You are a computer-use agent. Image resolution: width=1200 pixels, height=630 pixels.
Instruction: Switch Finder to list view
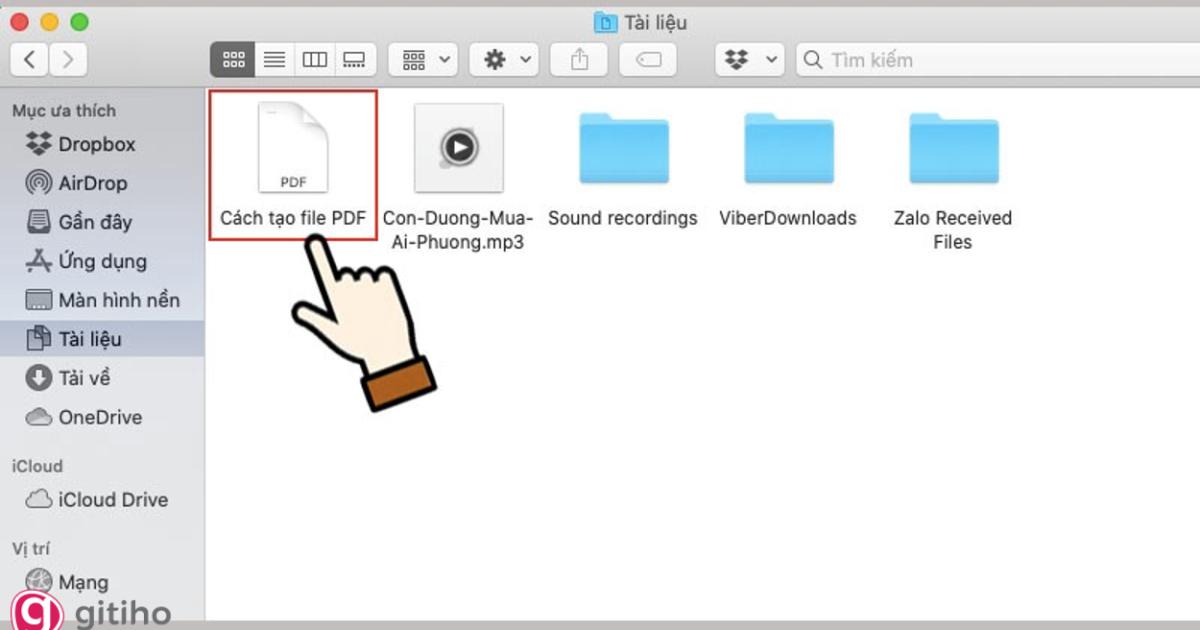click(273, 59)
